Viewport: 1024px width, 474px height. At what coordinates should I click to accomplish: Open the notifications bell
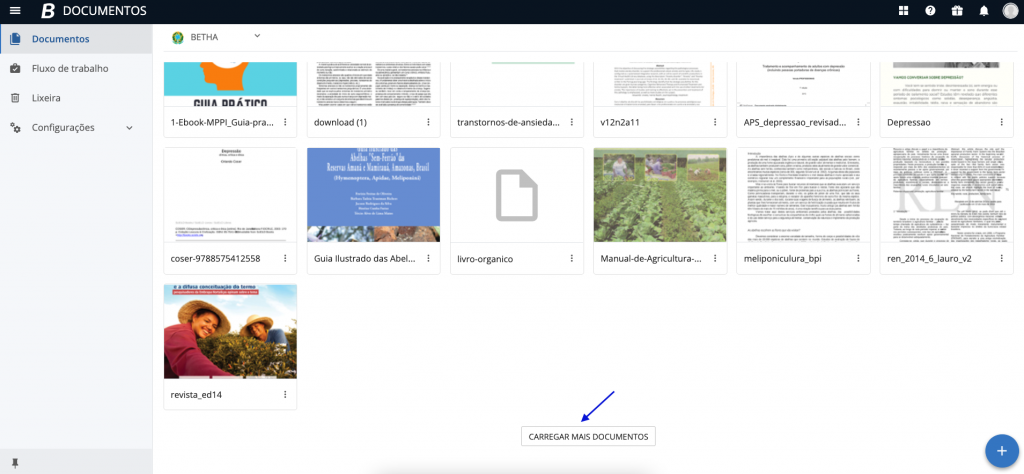[x=983, y=11]
